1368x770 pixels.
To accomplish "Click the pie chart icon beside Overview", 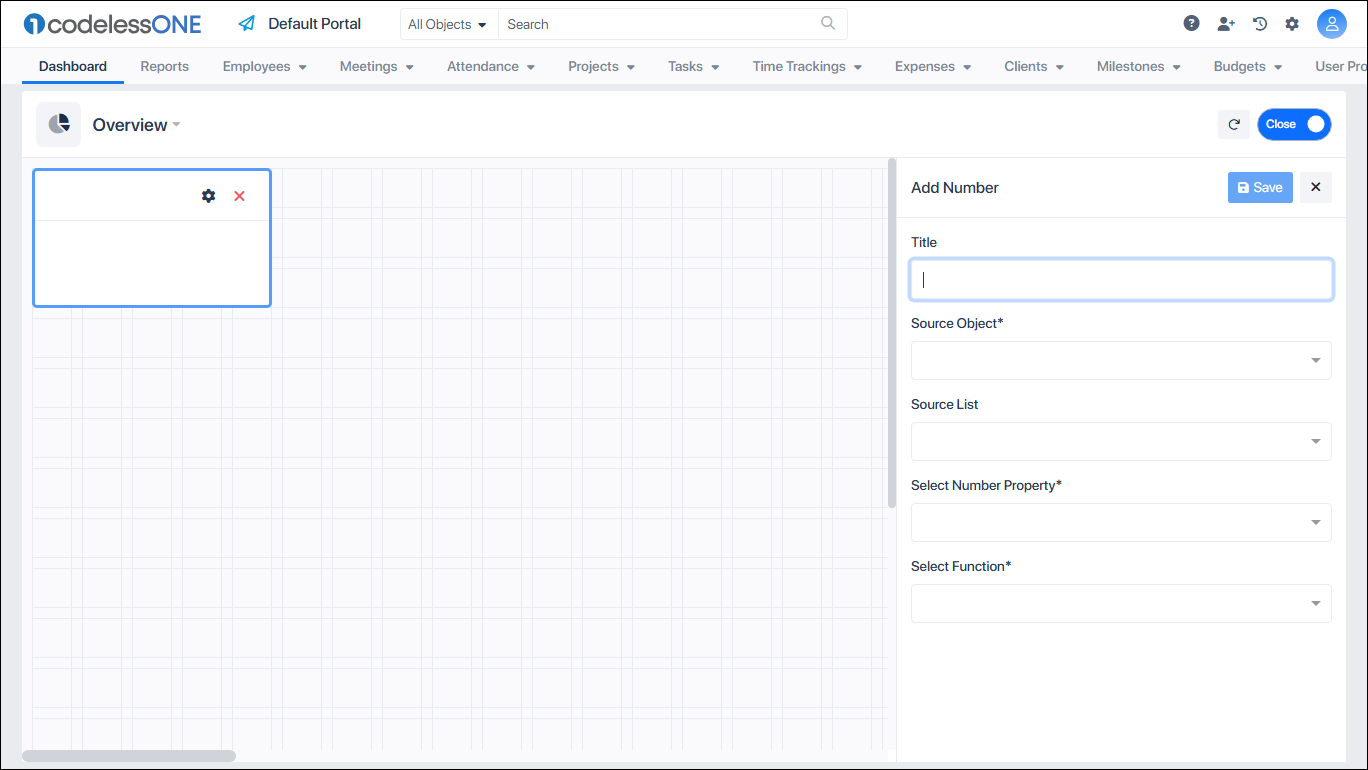I will tap(58, 124).
